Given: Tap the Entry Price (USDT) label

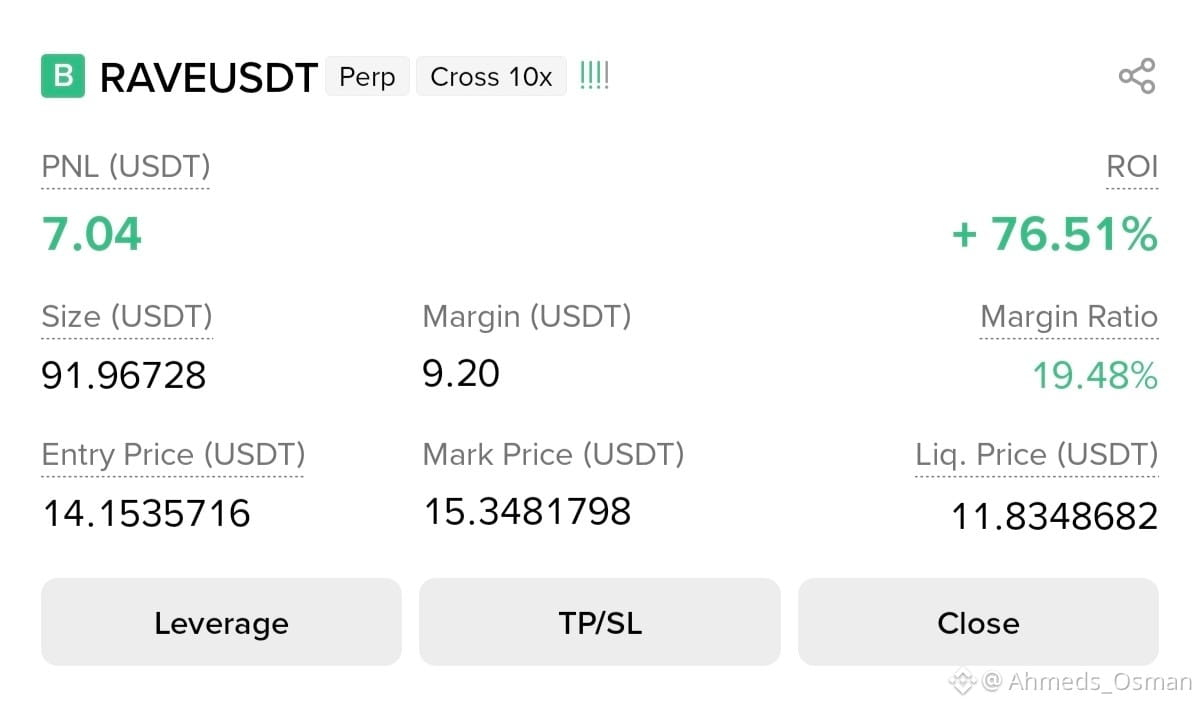Looking at the screenshot, I should tap(173, 455).
